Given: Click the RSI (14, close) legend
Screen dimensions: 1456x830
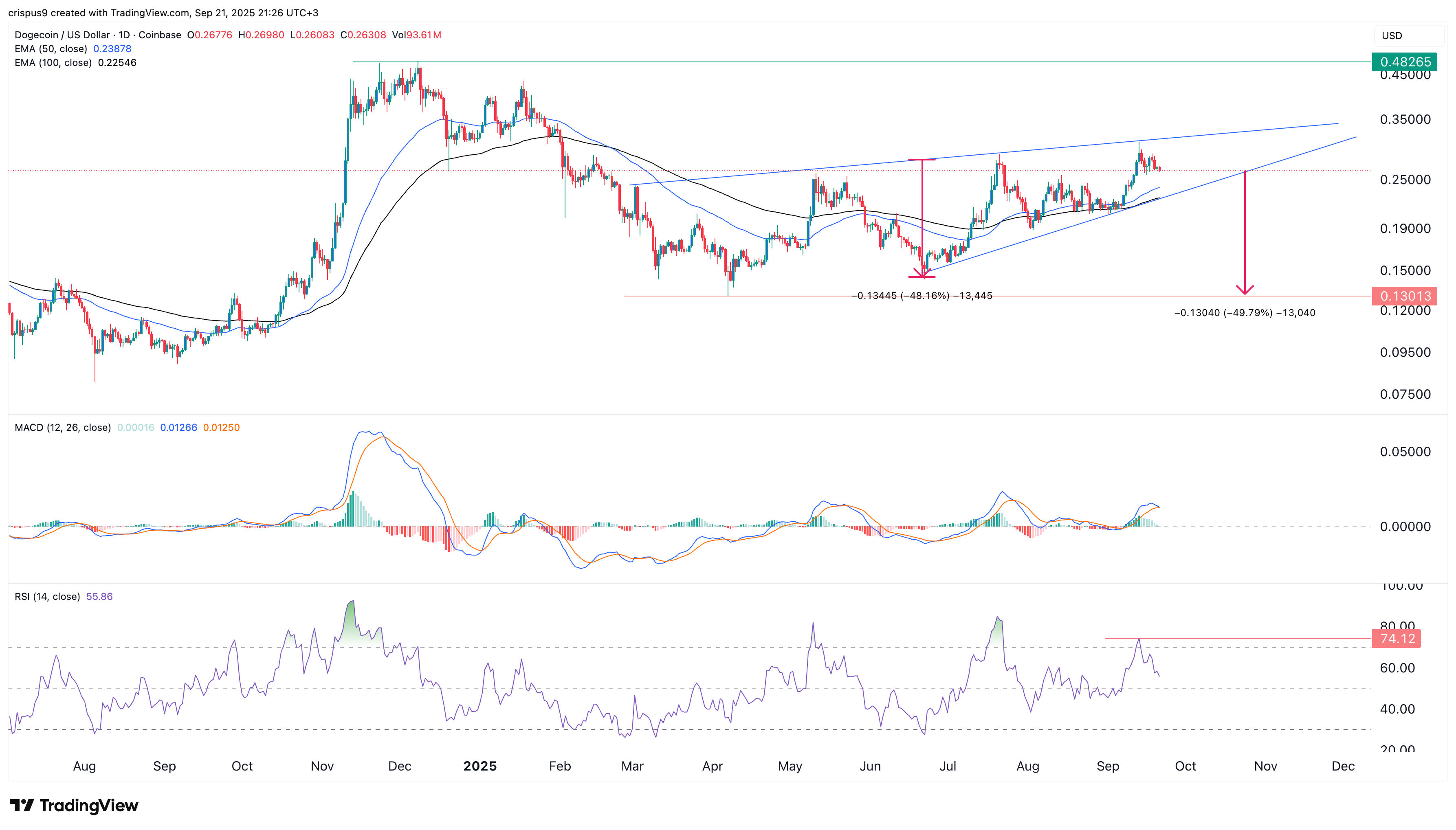Looking at the screenshot, I should (x=47, y=597).
